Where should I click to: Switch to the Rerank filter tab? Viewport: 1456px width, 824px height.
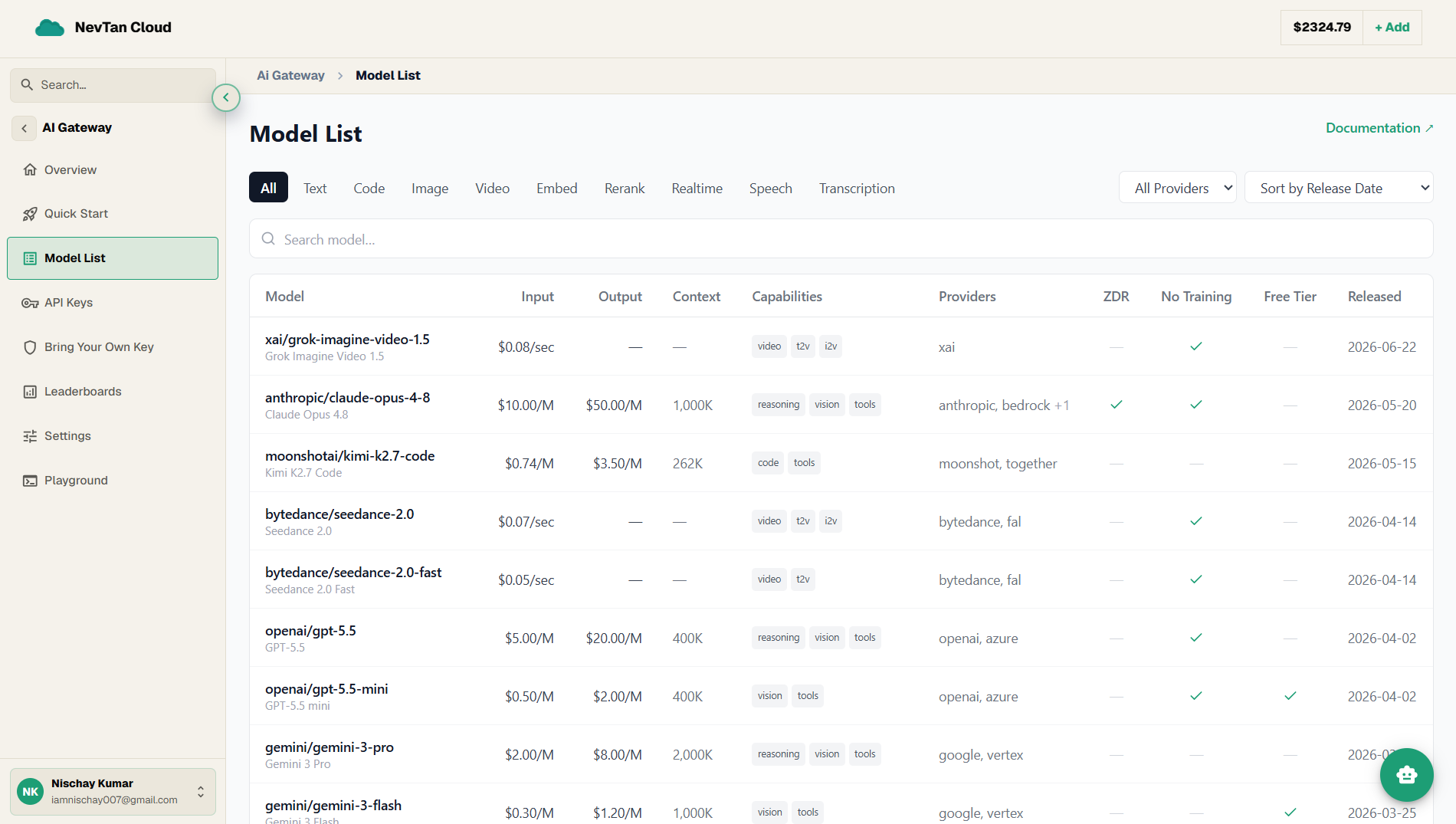[625, 188]
